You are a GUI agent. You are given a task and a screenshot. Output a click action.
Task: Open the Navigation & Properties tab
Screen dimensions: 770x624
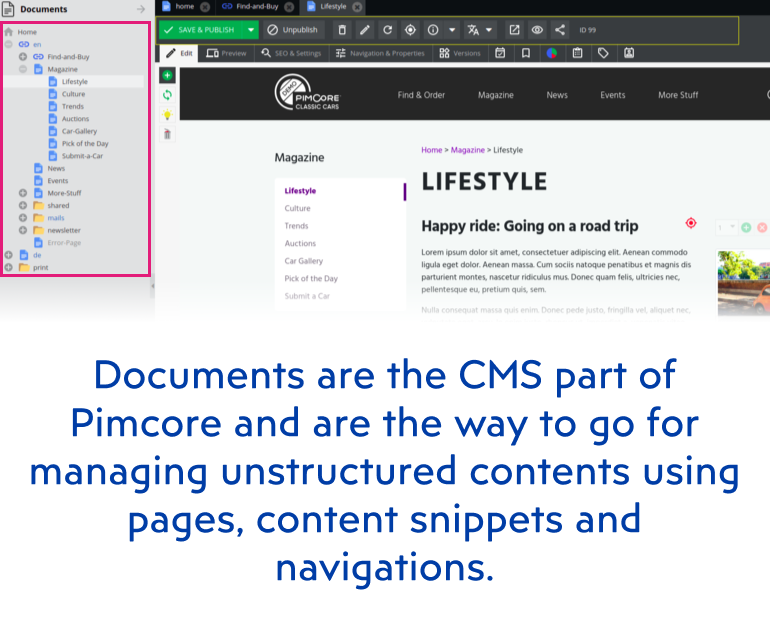381,53
